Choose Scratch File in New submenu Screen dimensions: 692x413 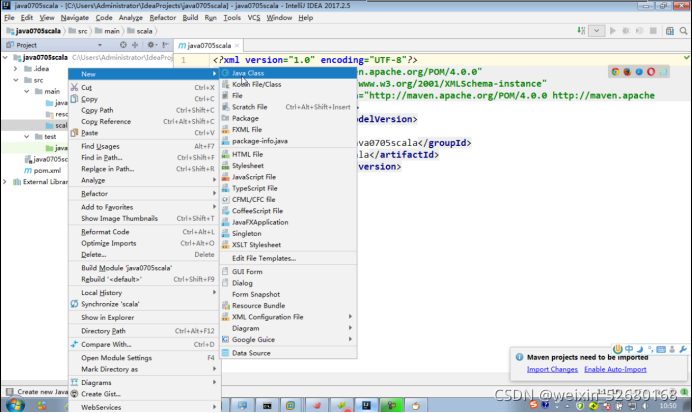(x=288, y=107)
